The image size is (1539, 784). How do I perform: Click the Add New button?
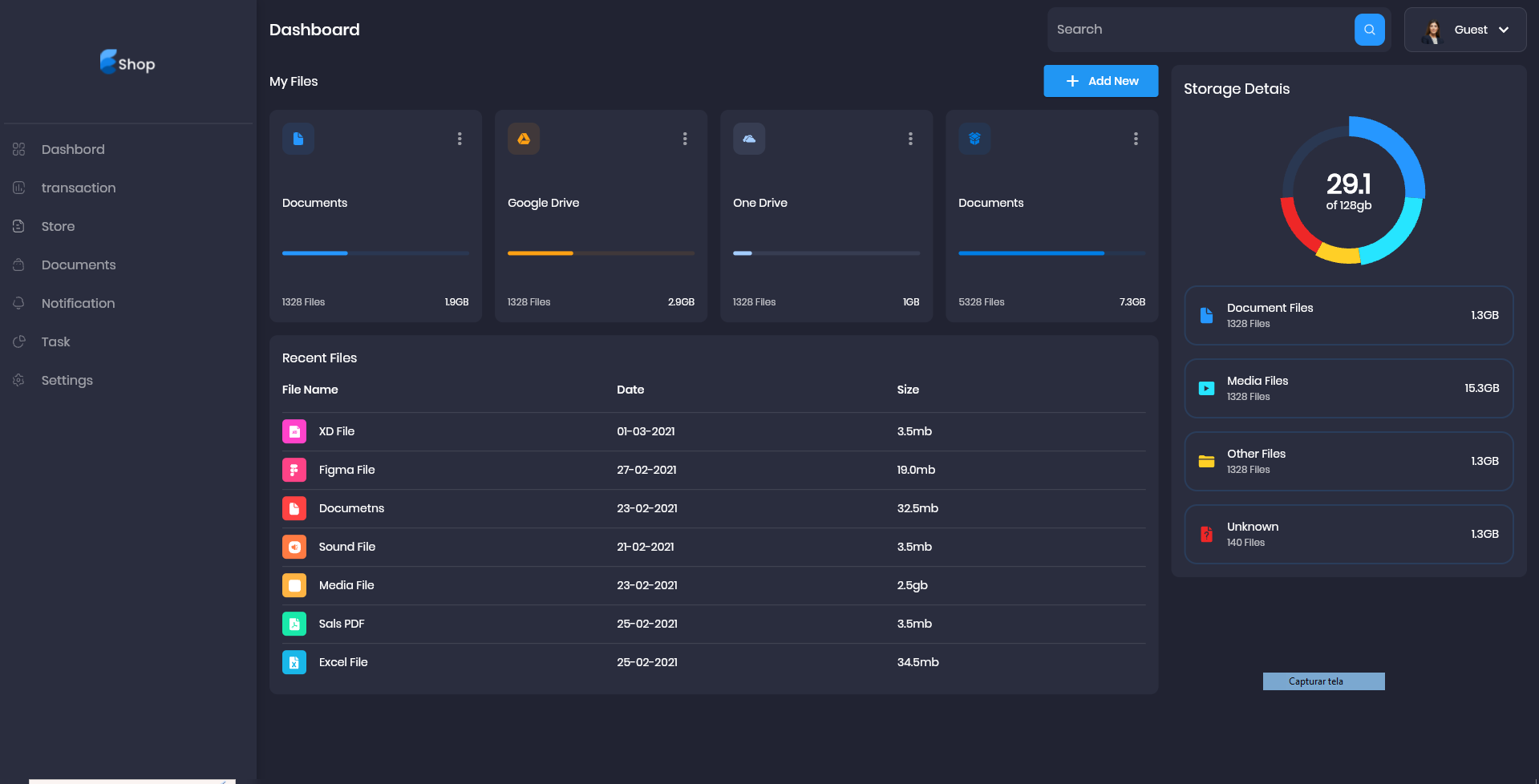[x=1100, y=80]
